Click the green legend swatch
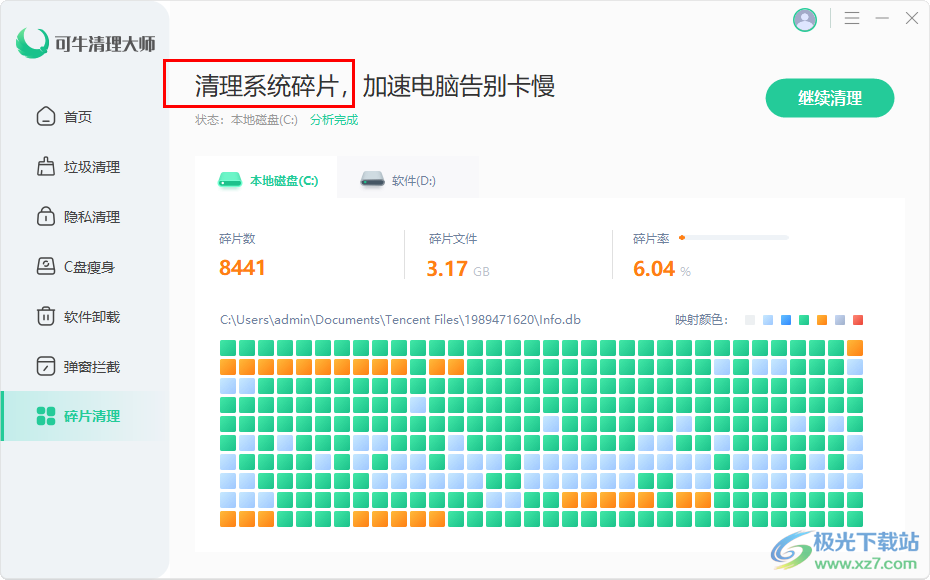The image size is (930, 580). 804,320
